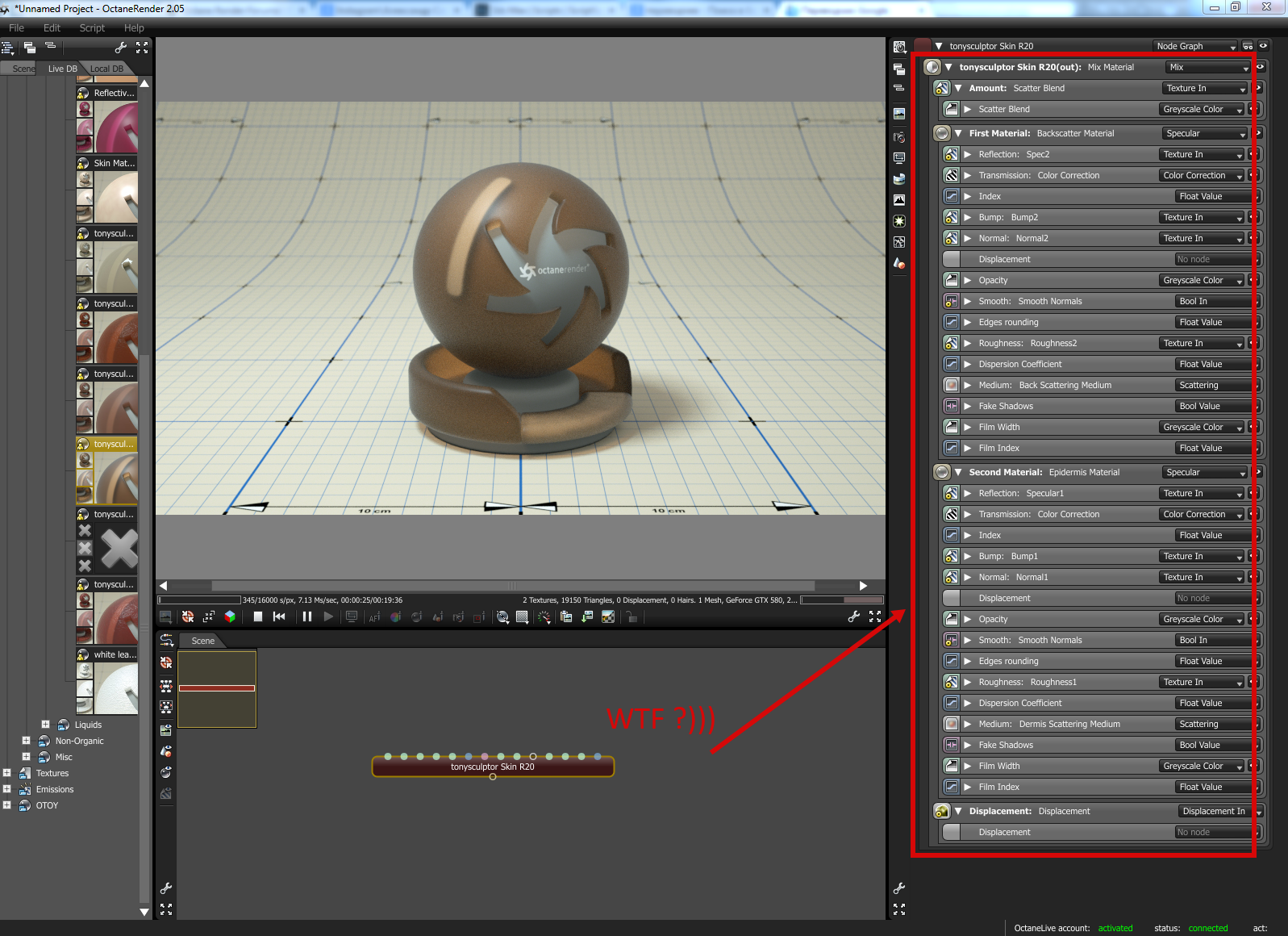Open render viewport wrench settings
1288x936 pixels.
854,616
